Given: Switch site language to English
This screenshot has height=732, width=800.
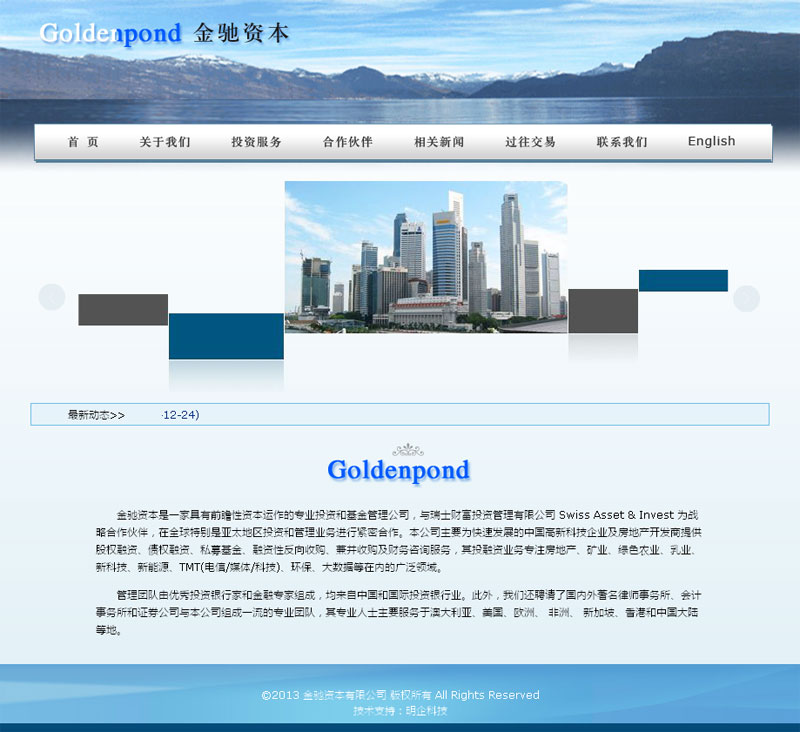Looking at the screenshot, I should click(x=711, y=142).
